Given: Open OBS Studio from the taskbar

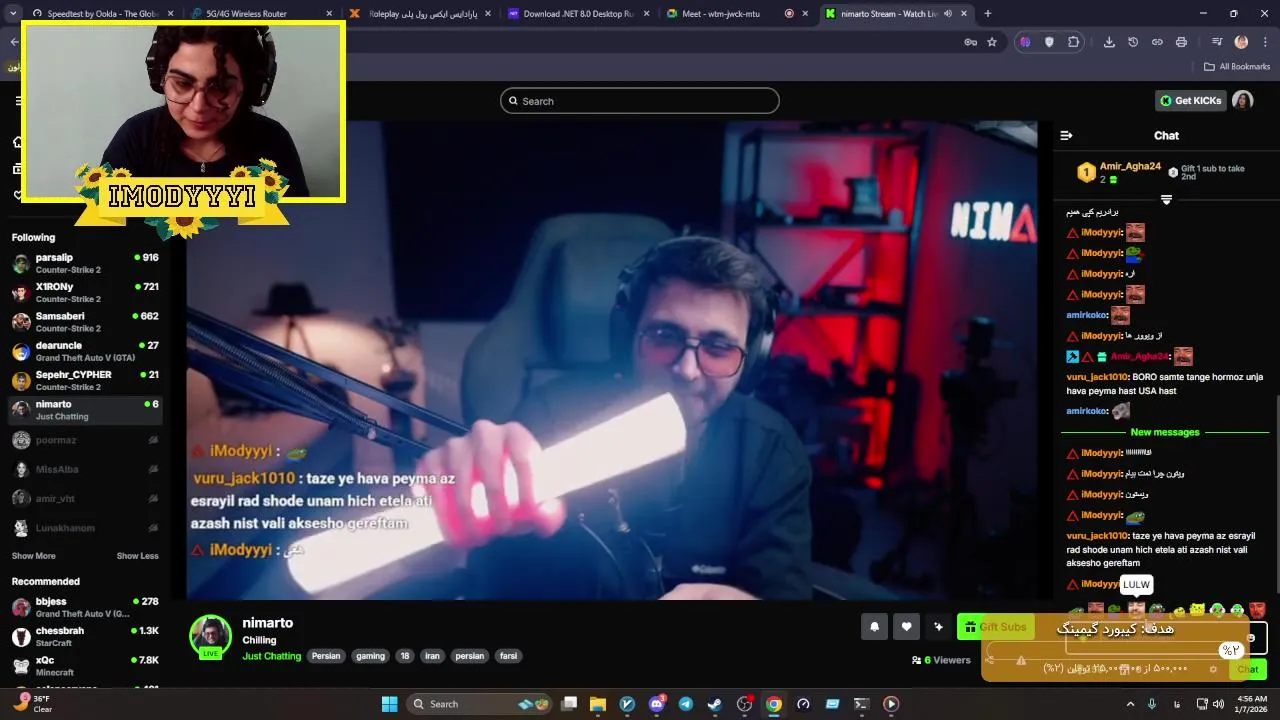Looking at the screenshot, I should tap(744, 704).
